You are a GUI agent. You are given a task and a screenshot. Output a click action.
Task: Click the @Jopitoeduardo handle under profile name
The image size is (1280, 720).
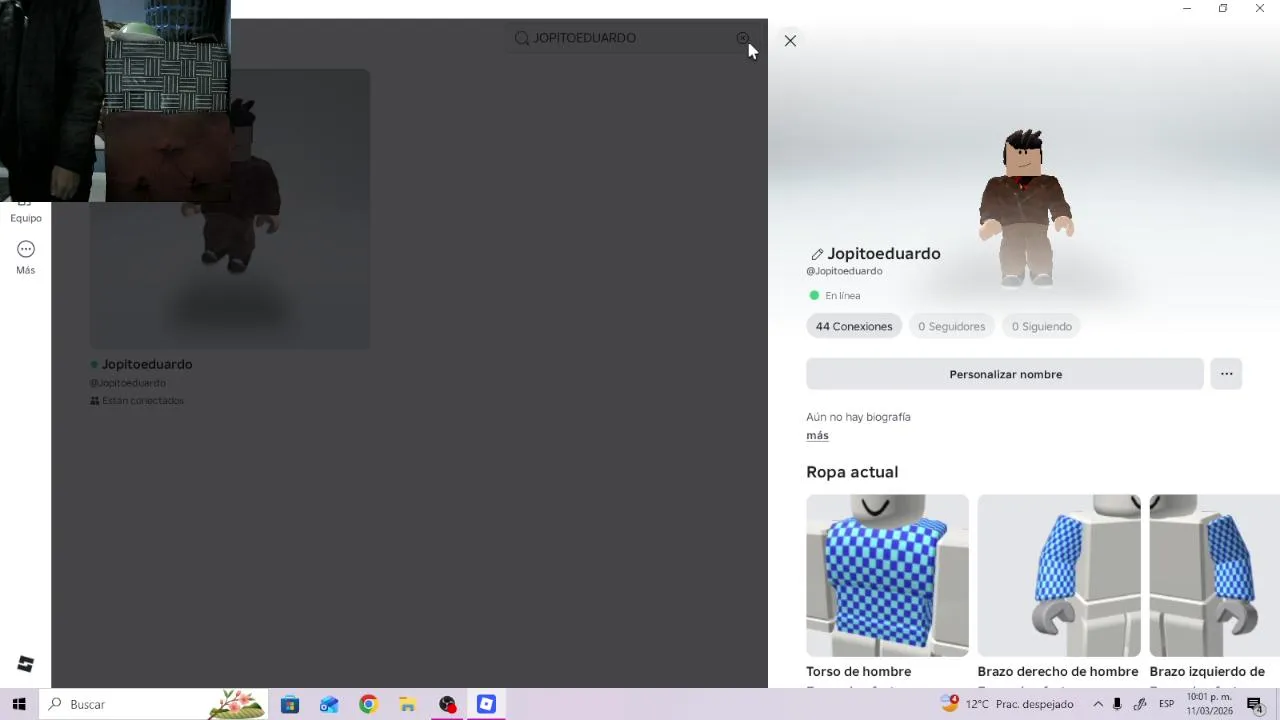(844, 271)
